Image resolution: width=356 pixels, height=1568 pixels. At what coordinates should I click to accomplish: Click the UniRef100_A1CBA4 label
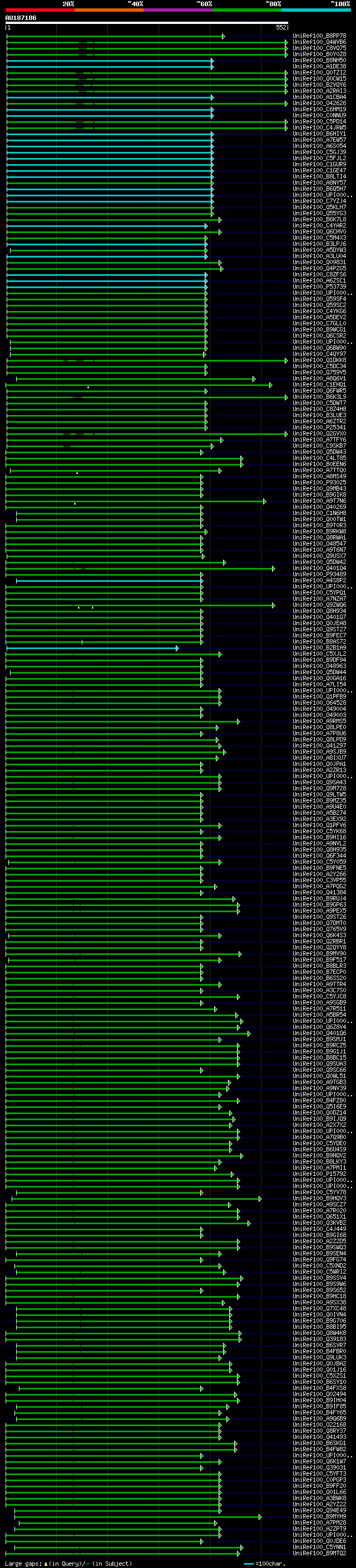point(319,97)
